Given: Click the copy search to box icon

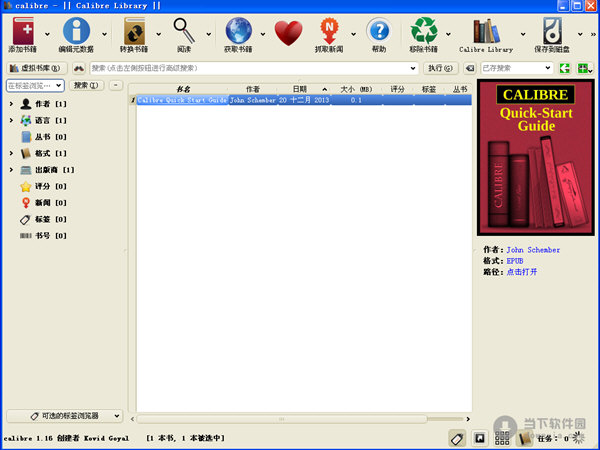Looking at the screenshot, I should tap(565, 68).
